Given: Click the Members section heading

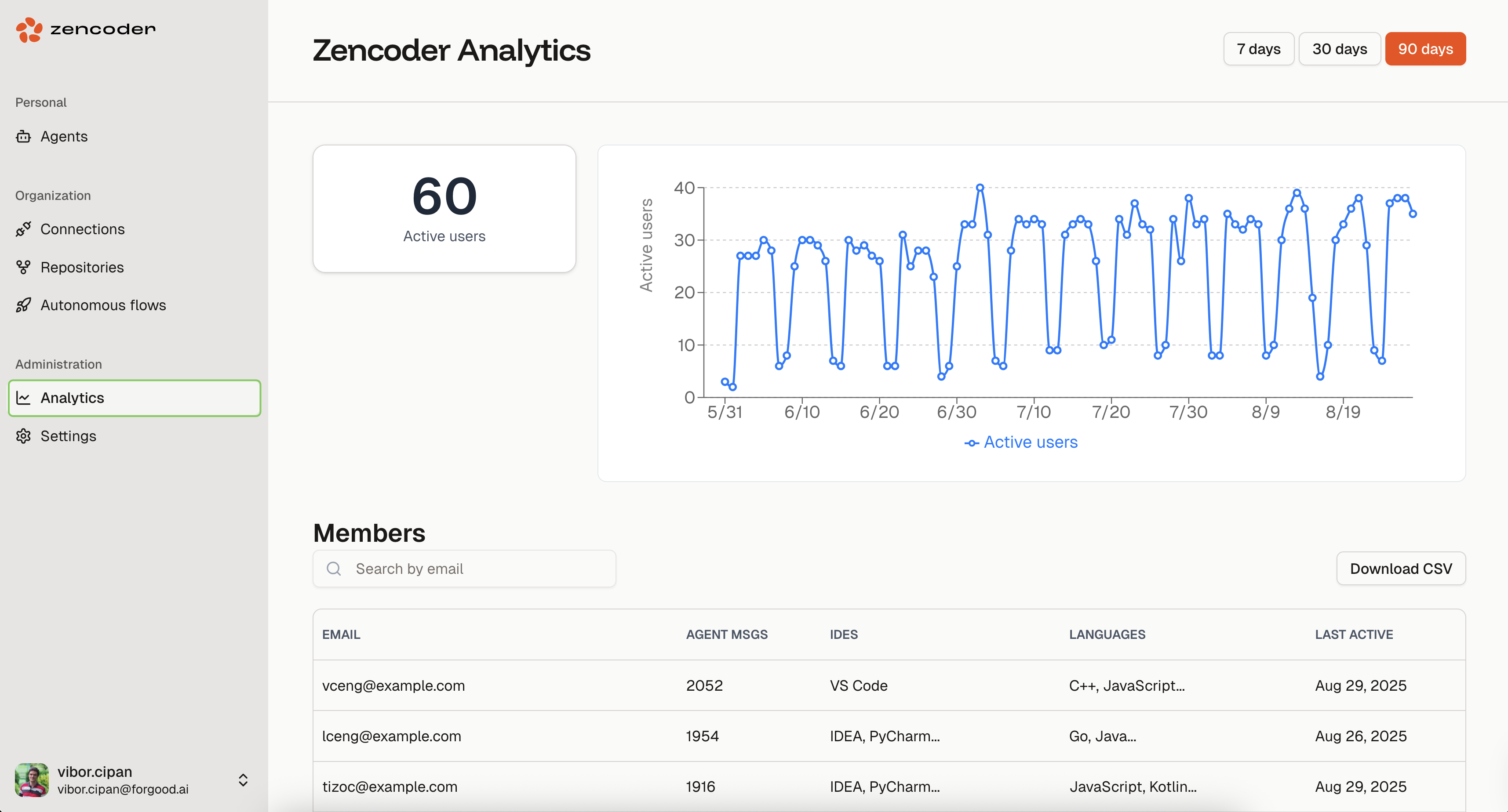Looking at the screenshot, I should pos(369,533).
